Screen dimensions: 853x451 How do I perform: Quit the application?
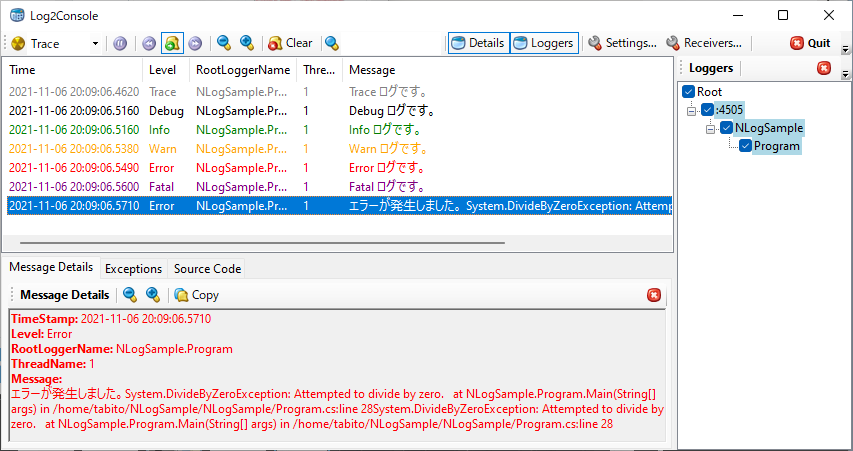pyautogui.click(x=811, y=43)
